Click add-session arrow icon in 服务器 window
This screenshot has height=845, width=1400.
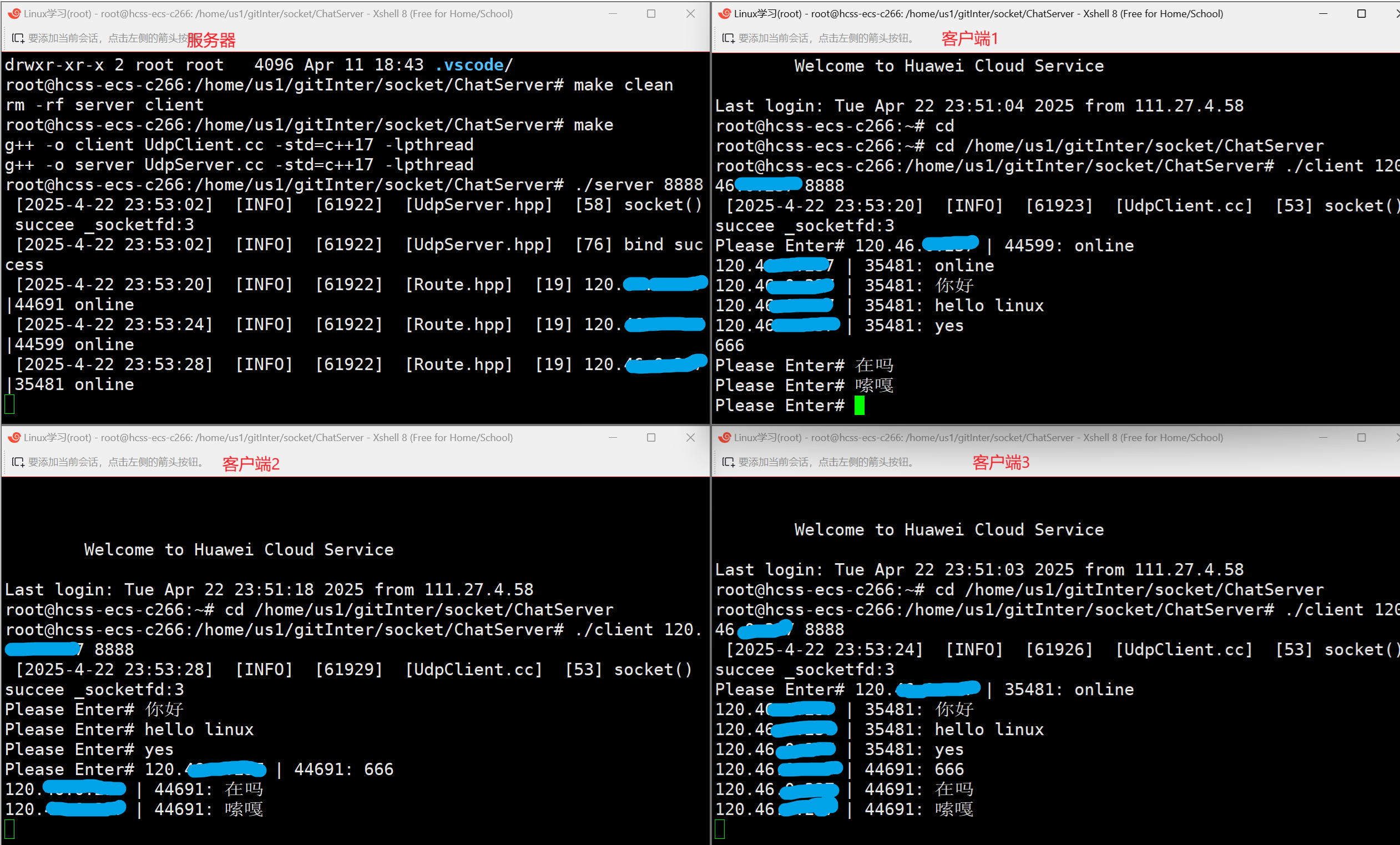click(18, 38)
